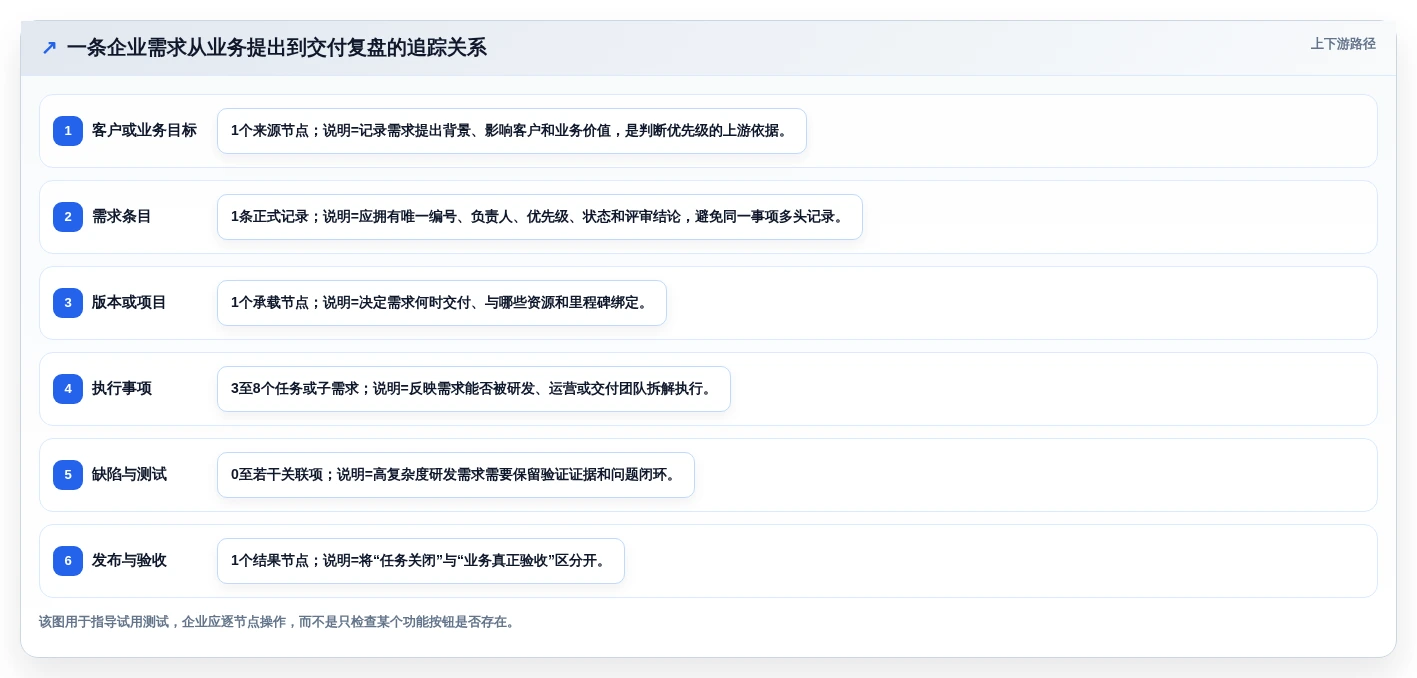Click the 上下游路径 label in the header
This screenshot has width=1417, height=678.
pos(1343,44)
